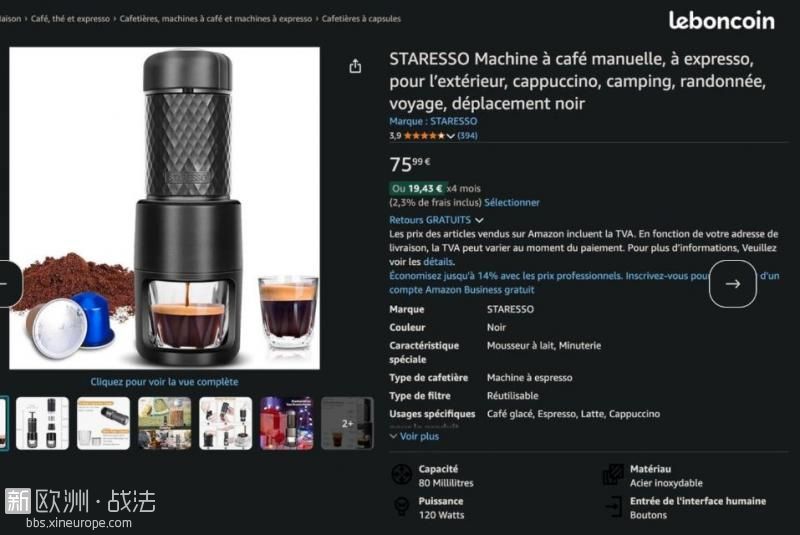Click the Capacité capacity icon
Viewport: 800px width, 535px height.
pos(402,474)
